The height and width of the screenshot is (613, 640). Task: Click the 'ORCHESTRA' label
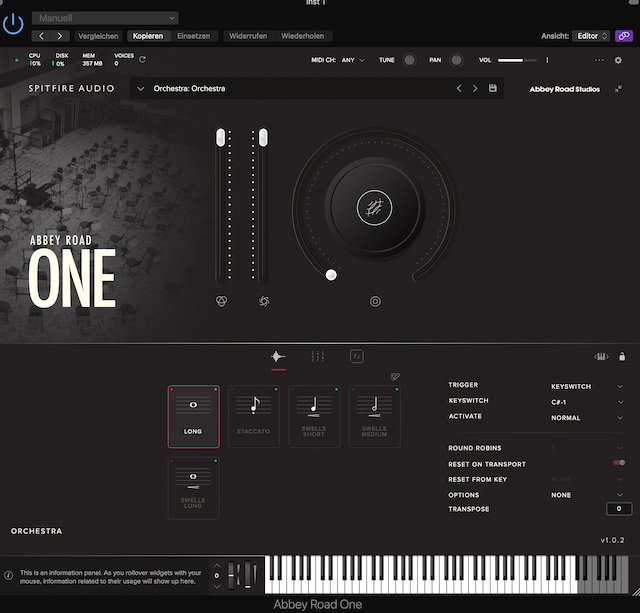pyautogui.click(x=37, y=531)
